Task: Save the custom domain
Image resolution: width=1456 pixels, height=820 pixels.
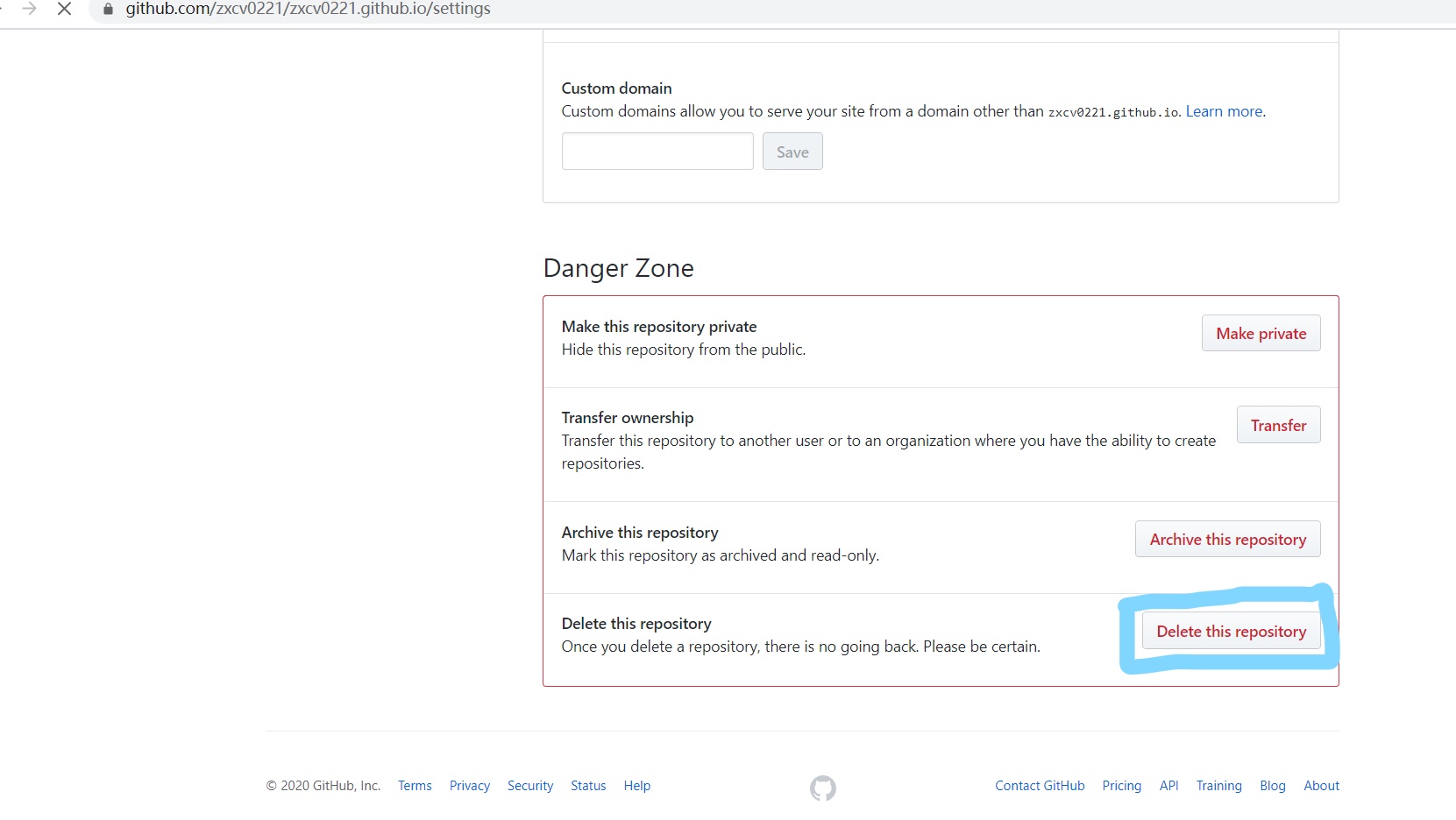Action: (792, 152)
